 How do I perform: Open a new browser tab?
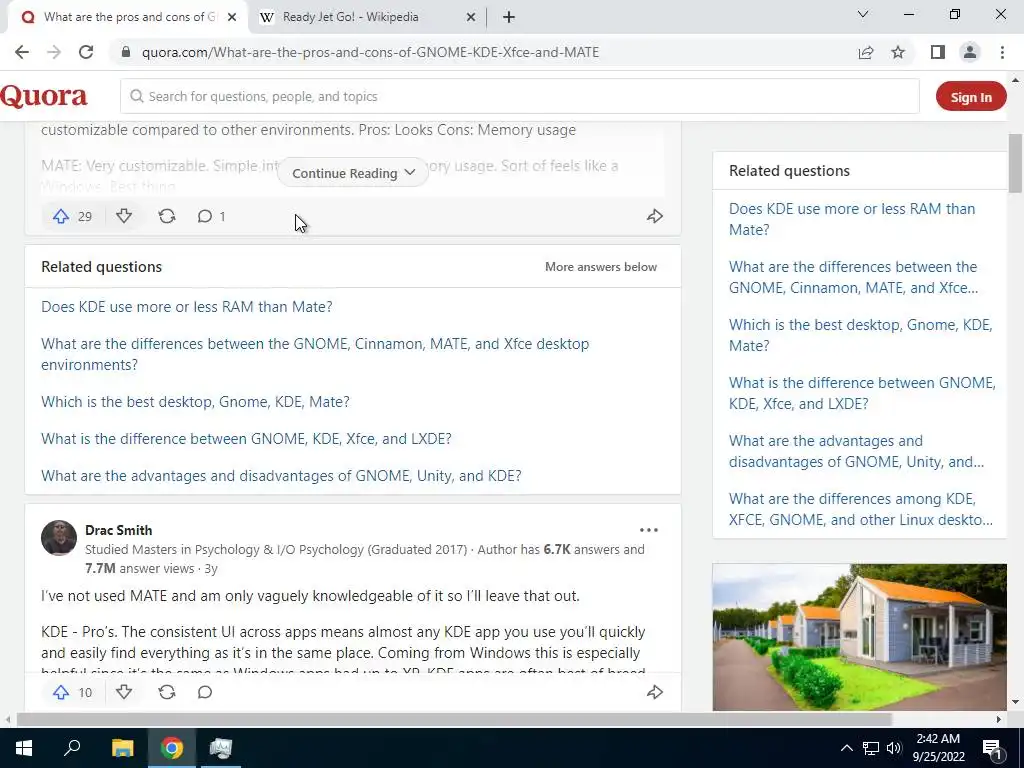point(509,17)
